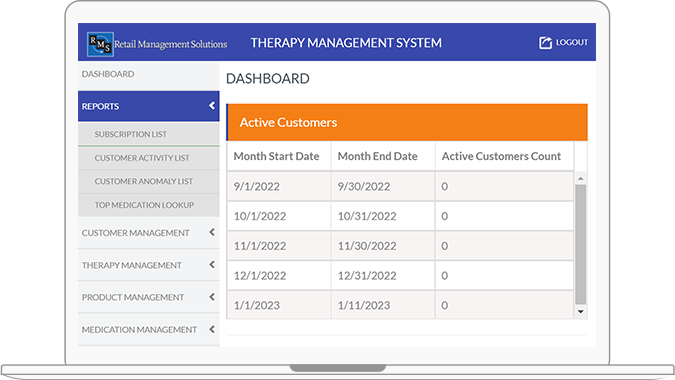
Task: Click count cell in 12/1/2022 row
Action: 505,275
